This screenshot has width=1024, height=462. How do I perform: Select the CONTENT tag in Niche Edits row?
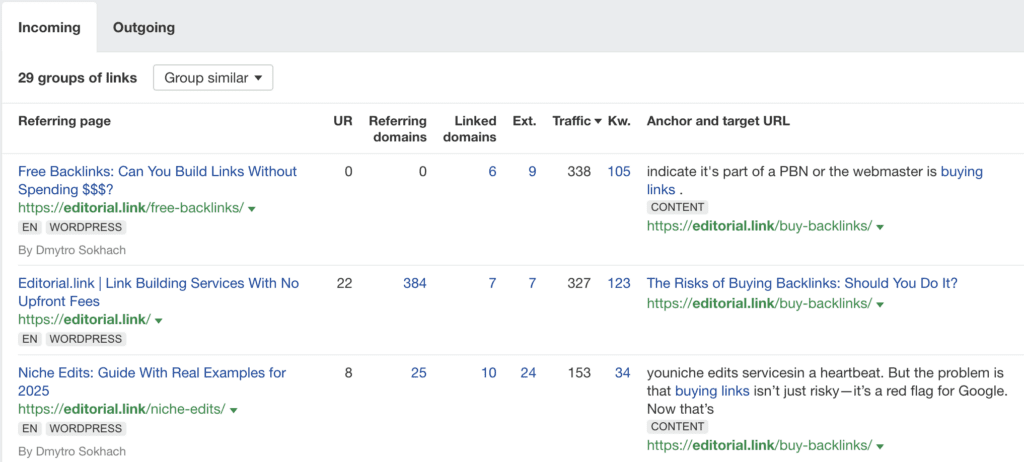coord(677,426)
